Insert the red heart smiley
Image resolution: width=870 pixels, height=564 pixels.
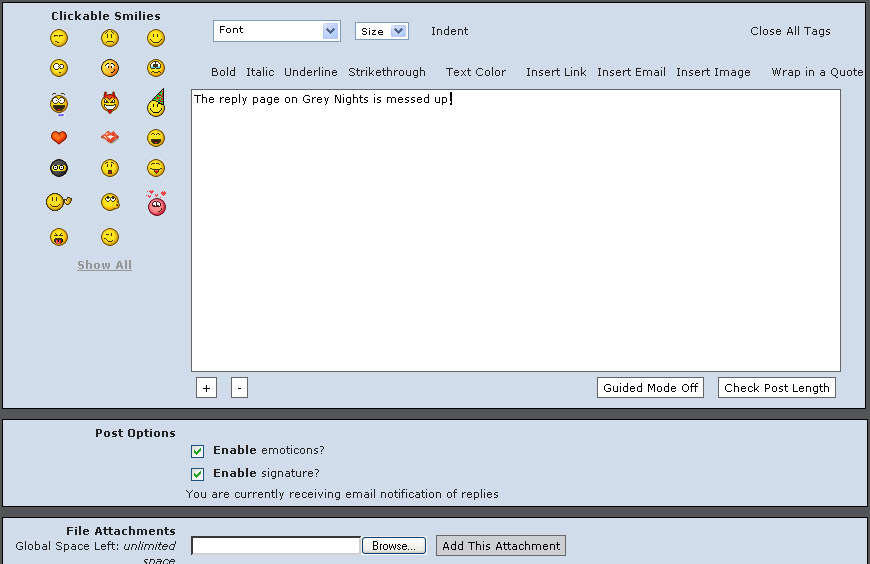tap(59, 138)
